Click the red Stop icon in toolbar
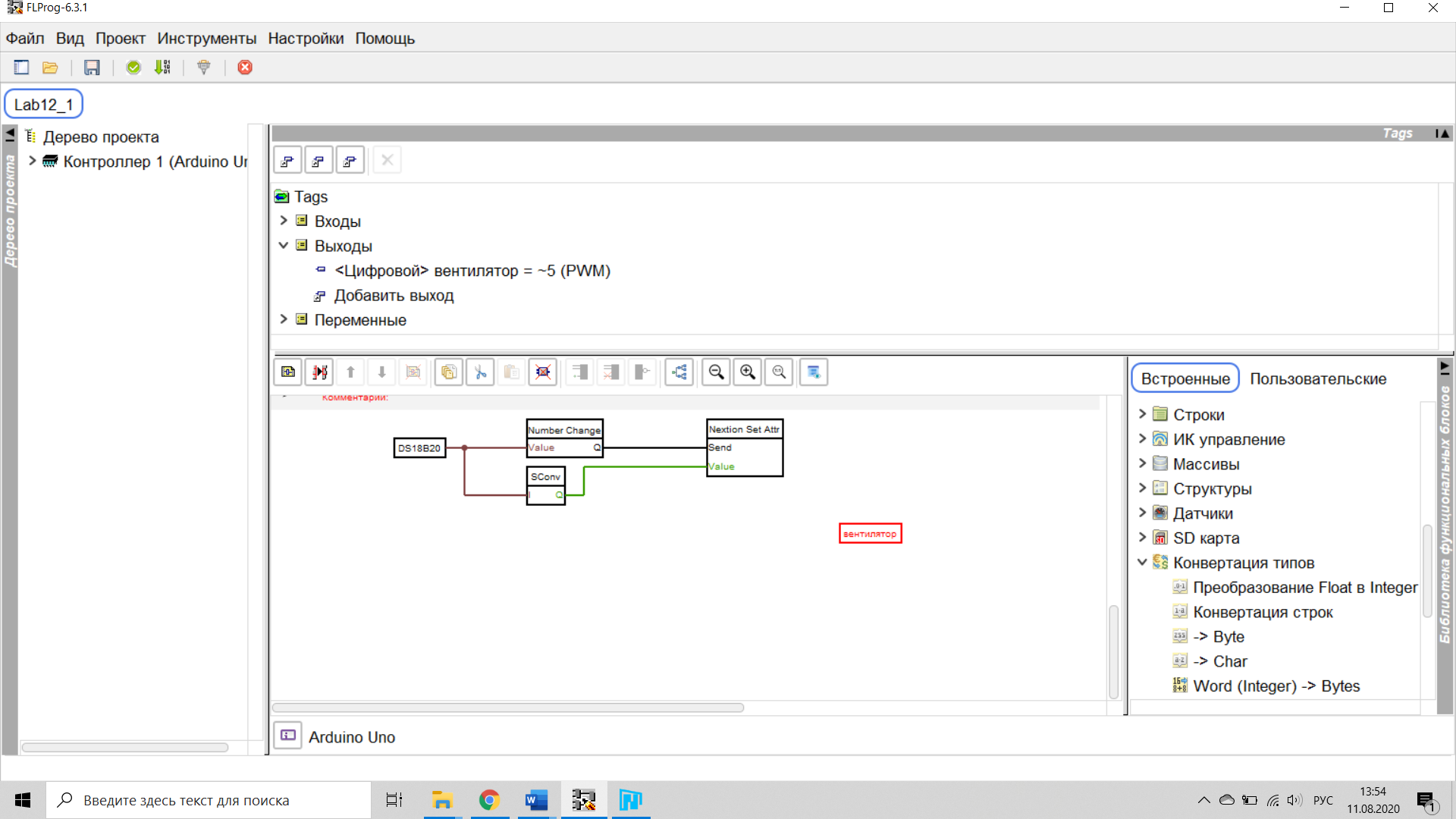The width and height of the screenshot is (1456, 819). pyautogui.click(x=245, y=67)
